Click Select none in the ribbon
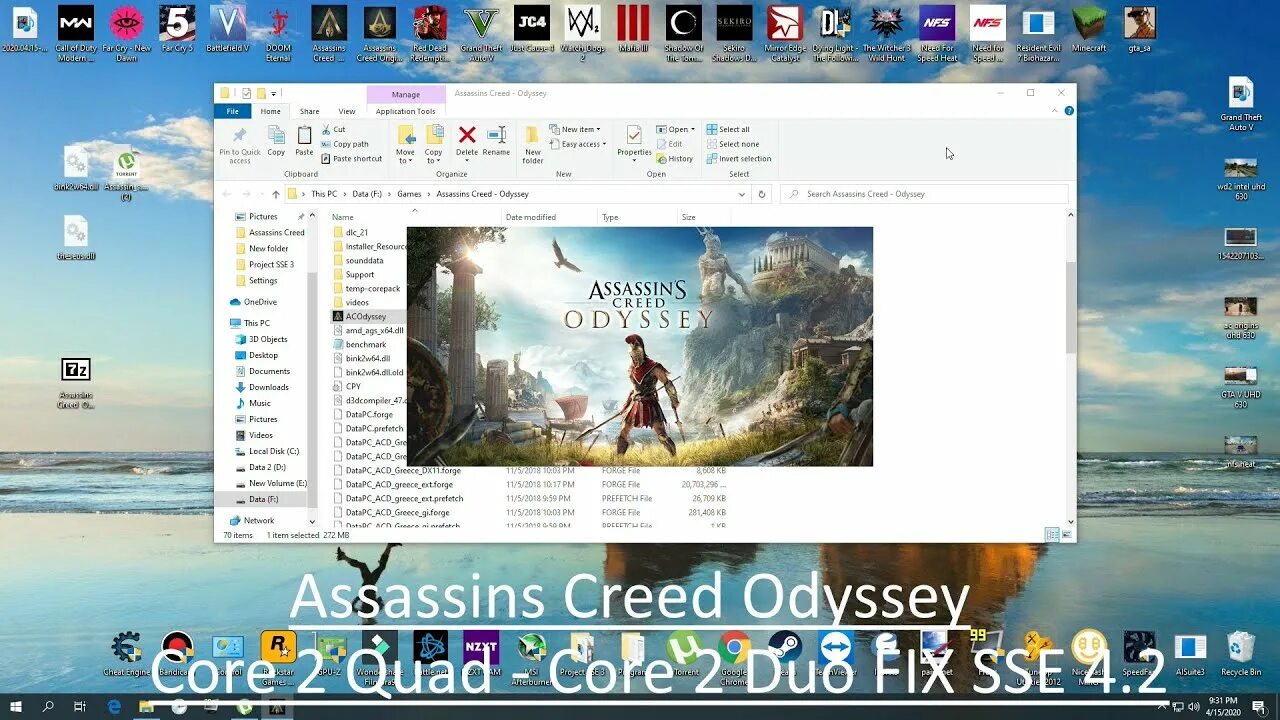The width and height of the screenshot is (1280, 720). point(732,144)
